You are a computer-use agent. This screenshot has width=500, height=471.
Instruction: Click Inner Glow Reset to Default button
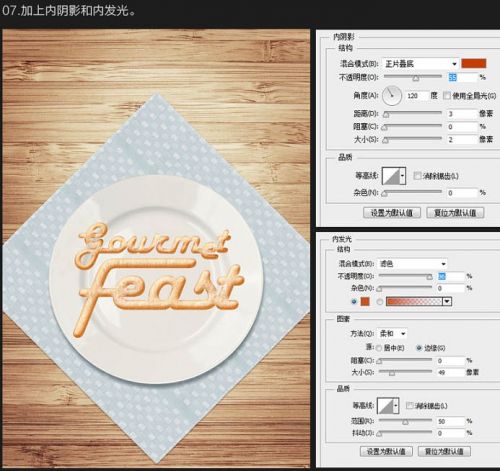[x=444, y=451]
